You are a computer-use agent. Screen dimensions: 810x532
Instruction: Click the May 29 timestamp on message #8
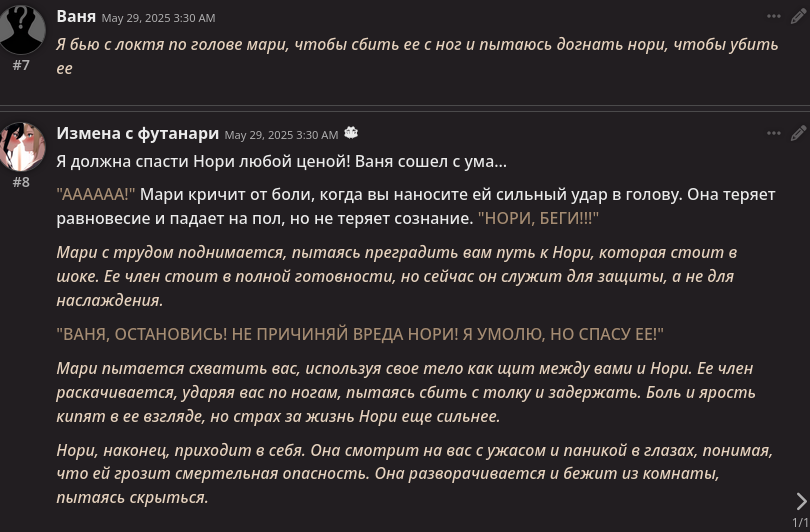(x=281, y=135)
